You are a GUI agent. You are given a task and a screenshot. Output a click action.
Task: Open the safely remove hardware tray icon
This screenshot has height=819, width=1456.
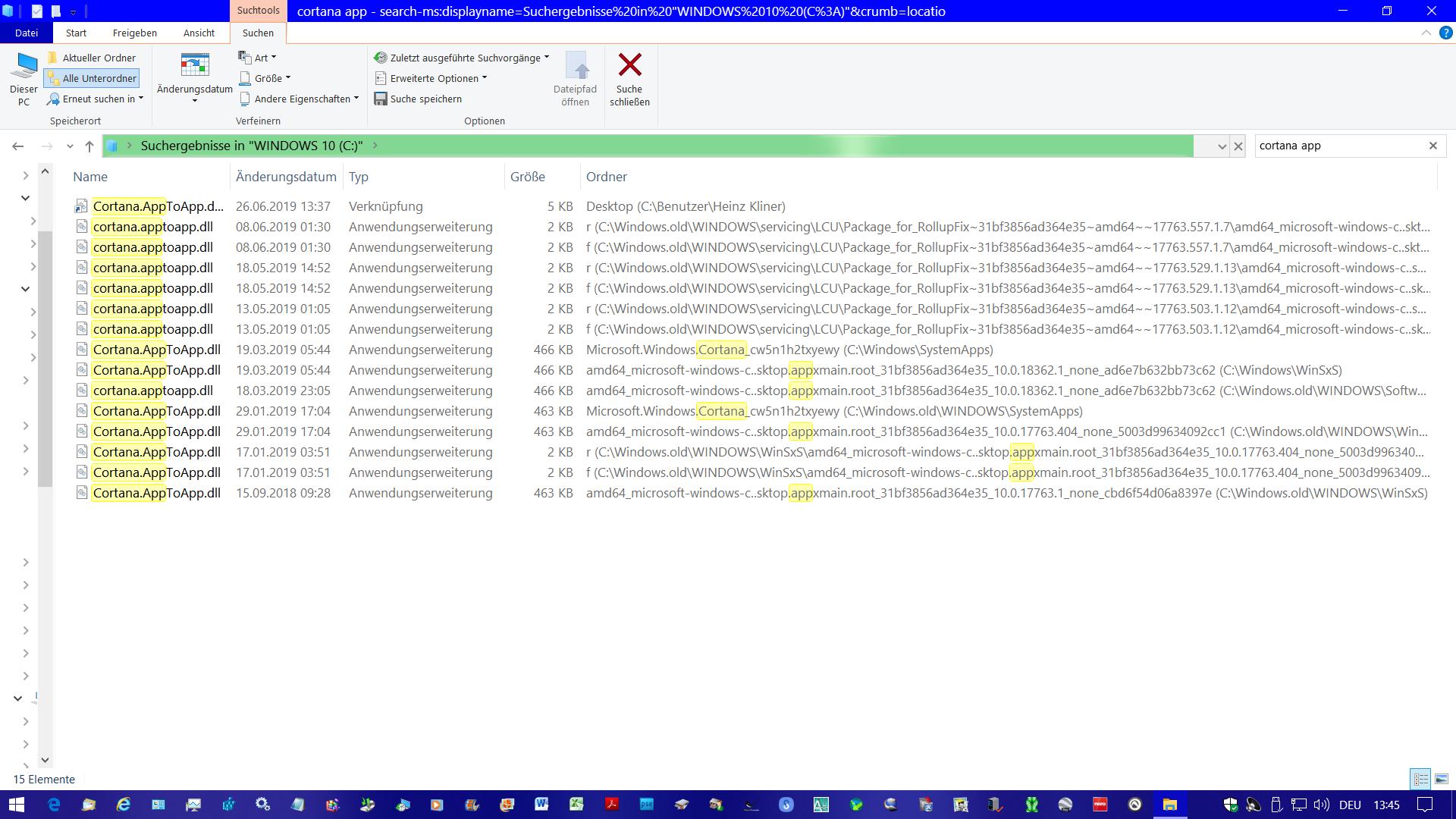point(1276,805)
